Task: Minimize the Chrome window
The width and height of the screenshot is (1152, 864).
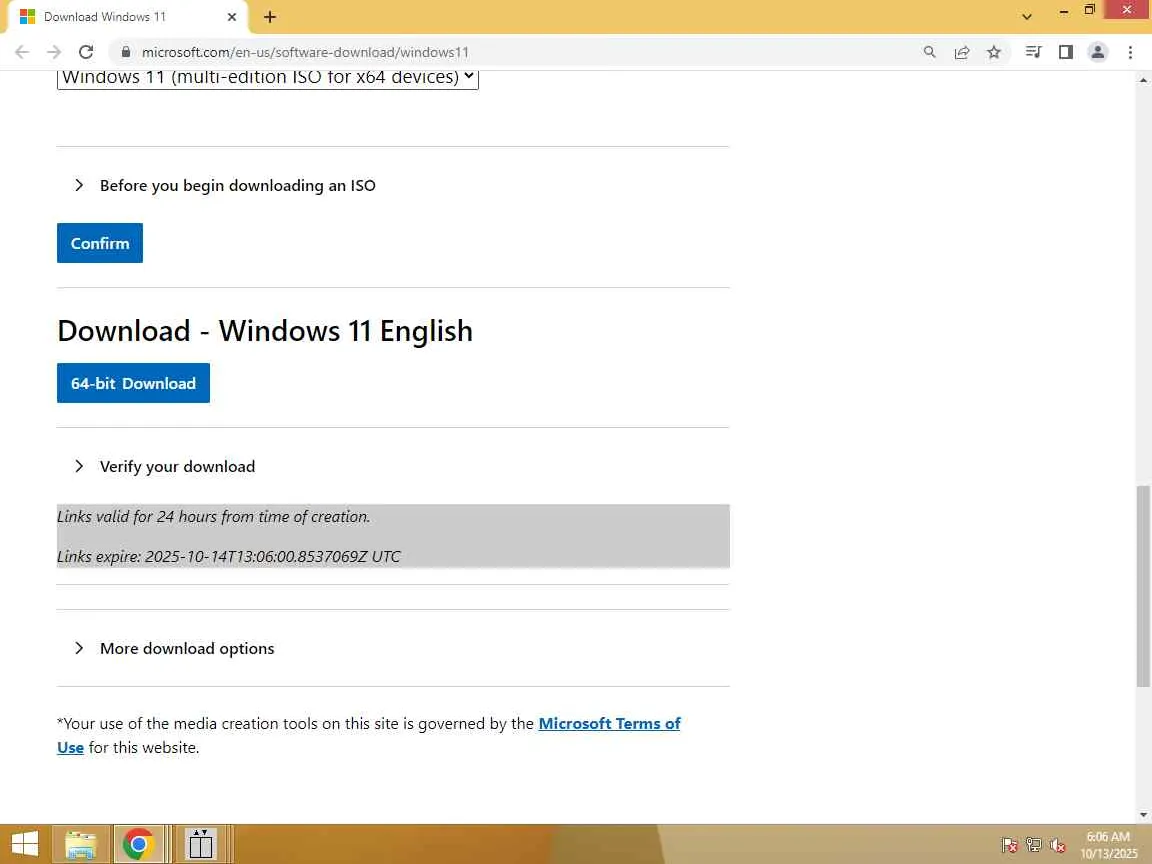Action: pyautogui.click(x=1063, y=11)
